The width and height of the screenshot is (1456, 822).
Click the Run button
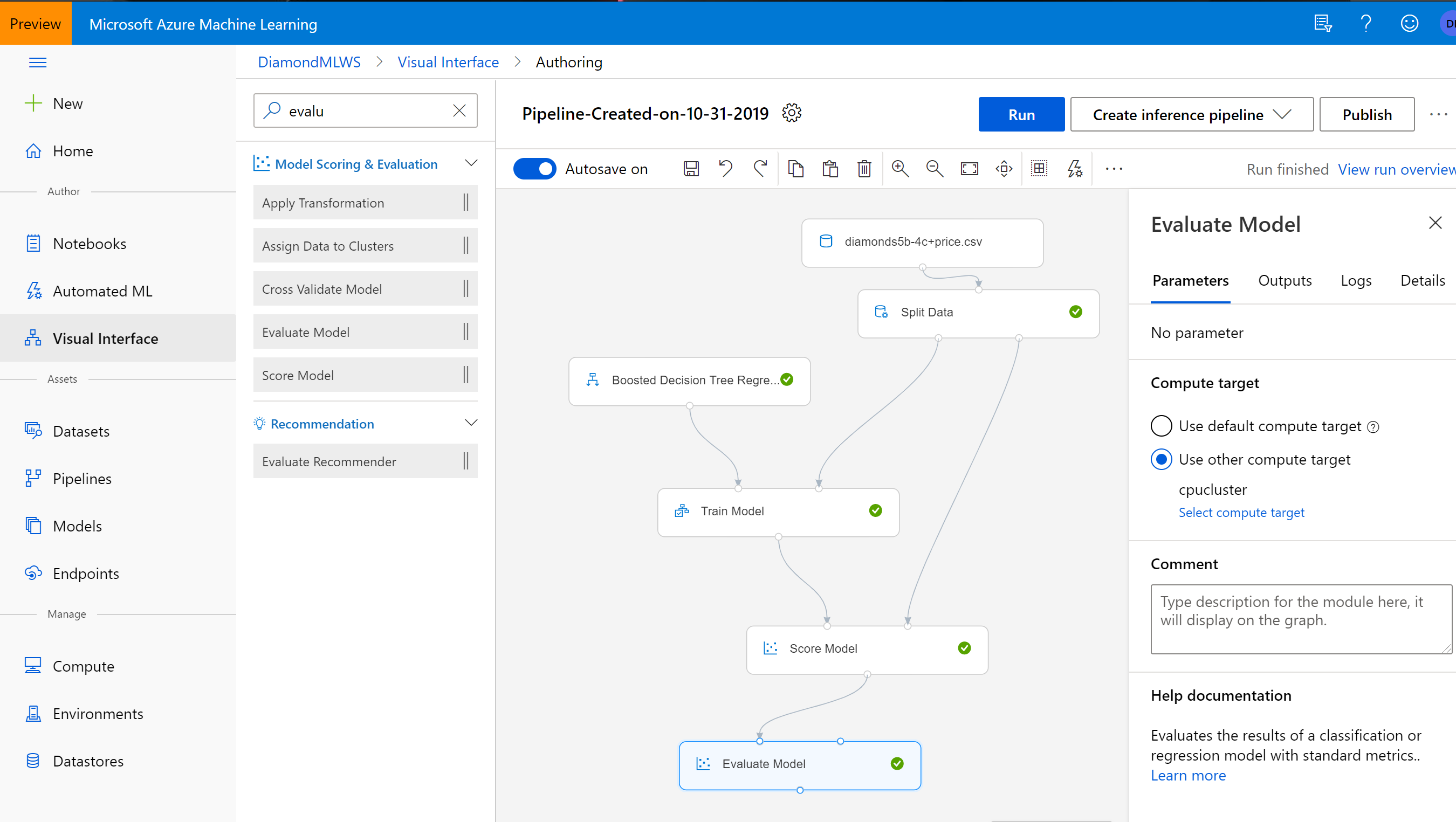[x=1021, y=114]
